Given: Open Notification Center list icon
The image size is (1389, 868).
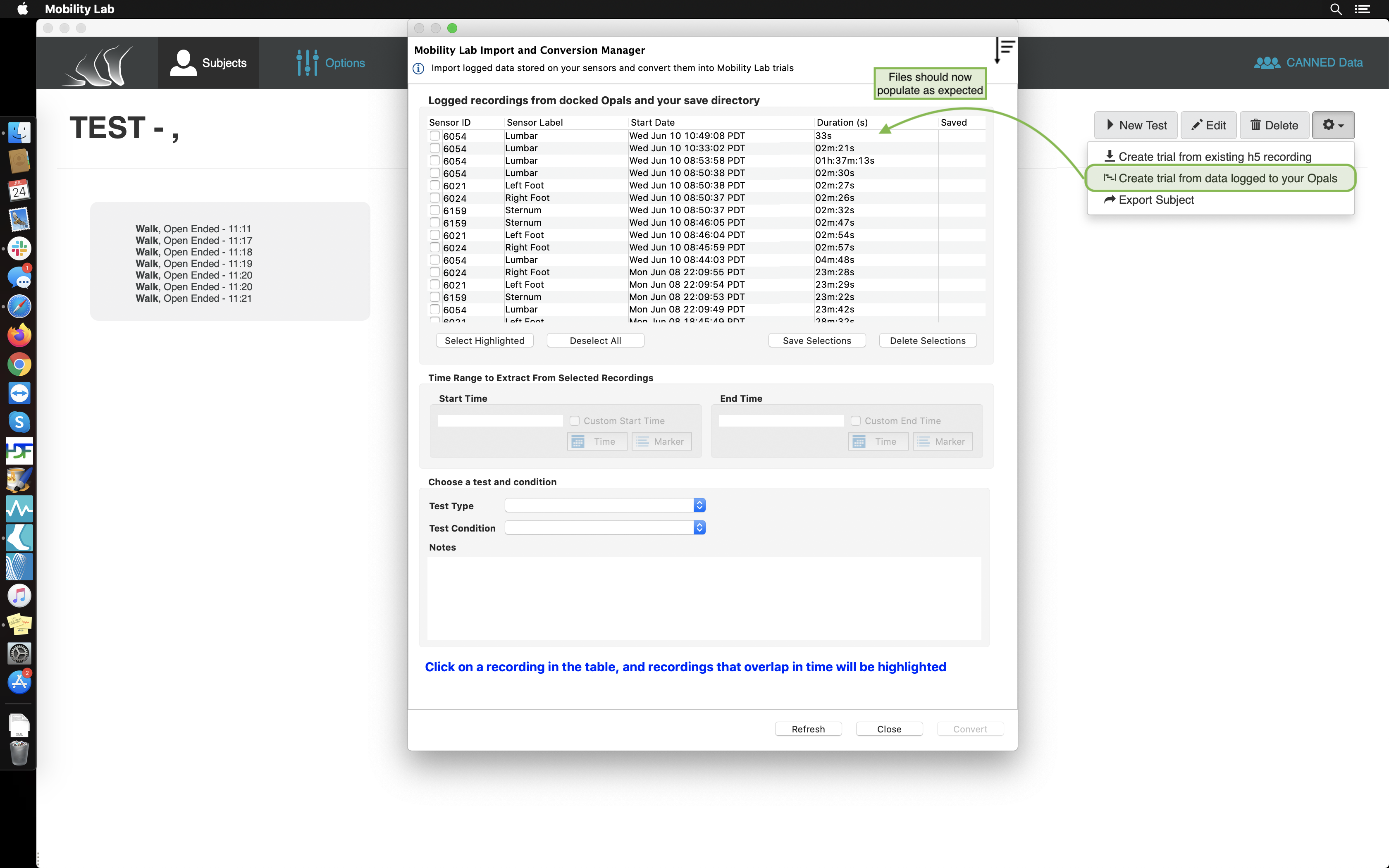Looking at the screenshot, I should click(1363, 9).
